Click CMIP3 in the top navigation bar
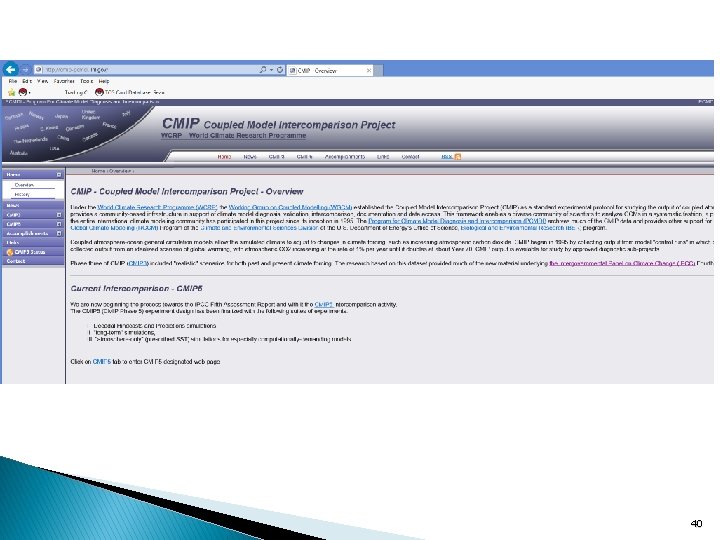 (x=276, y=157)
